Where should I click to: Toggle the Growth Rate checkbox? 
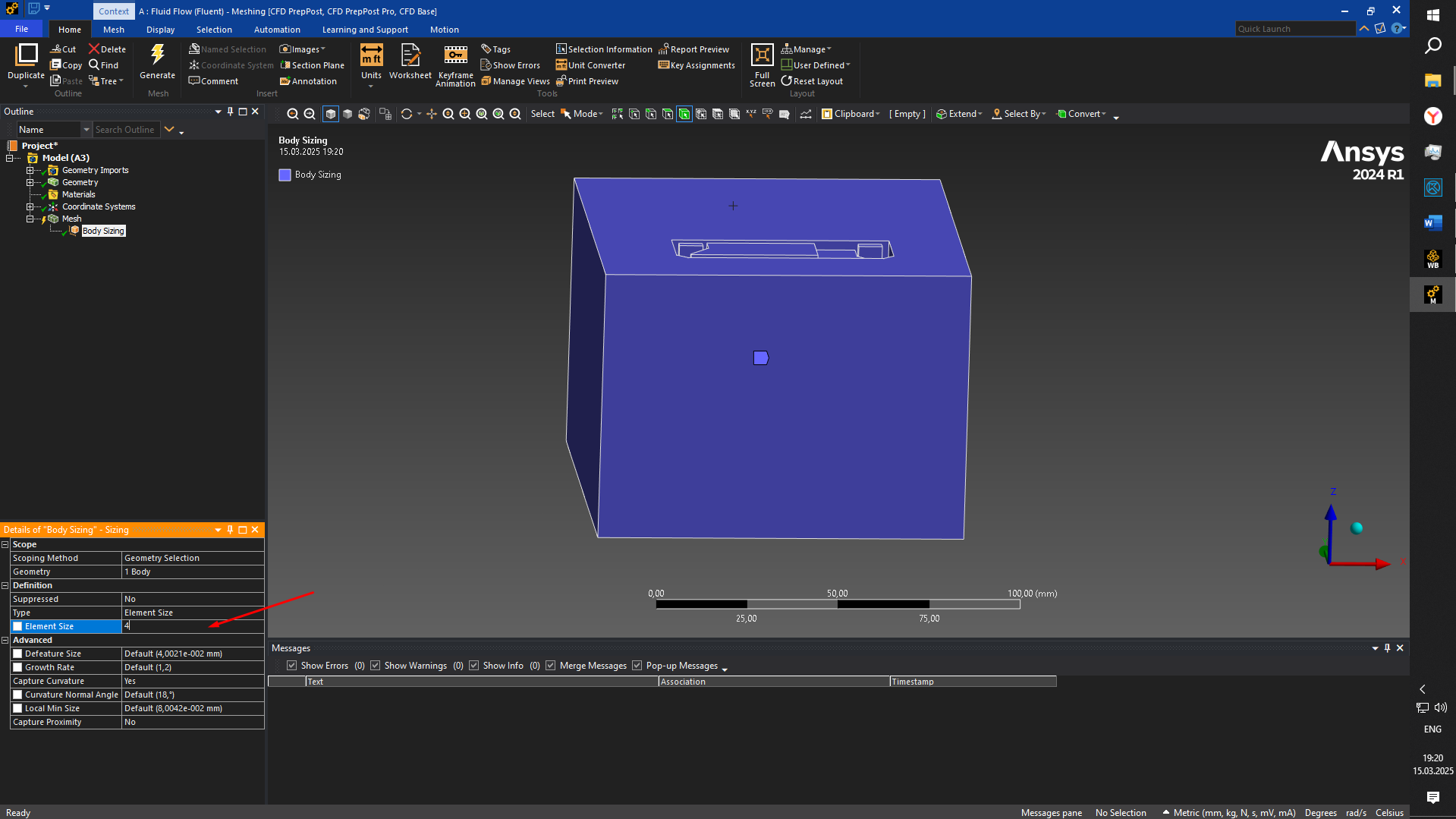pos(17,667)
